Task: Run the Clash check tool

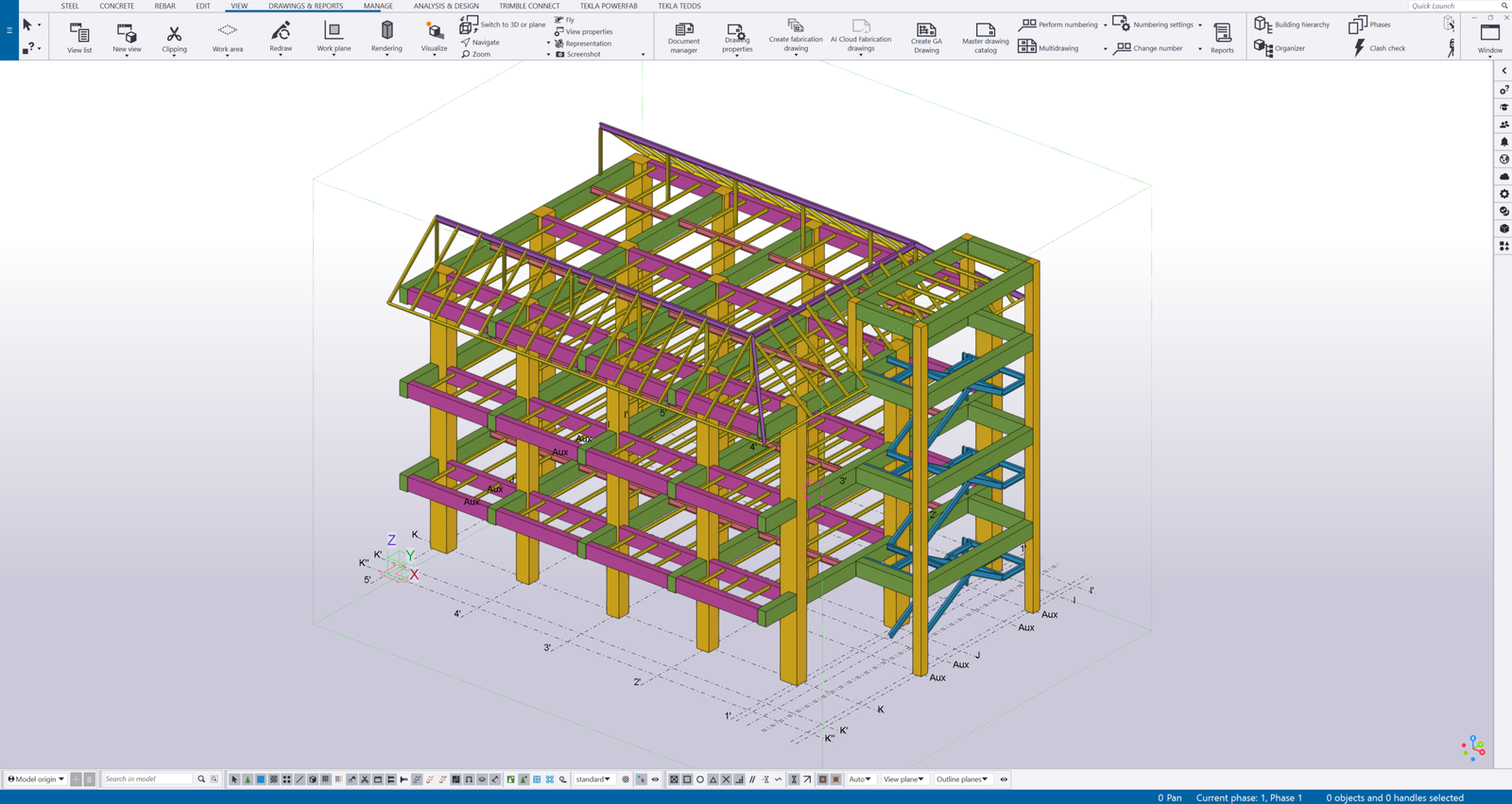Action: [1378, 48]
